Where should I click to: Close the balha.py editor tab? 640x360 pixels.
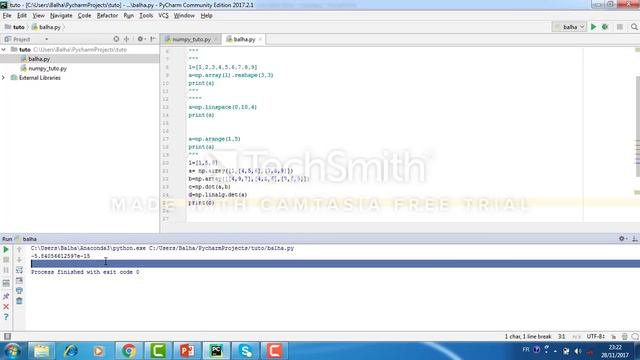260,39
